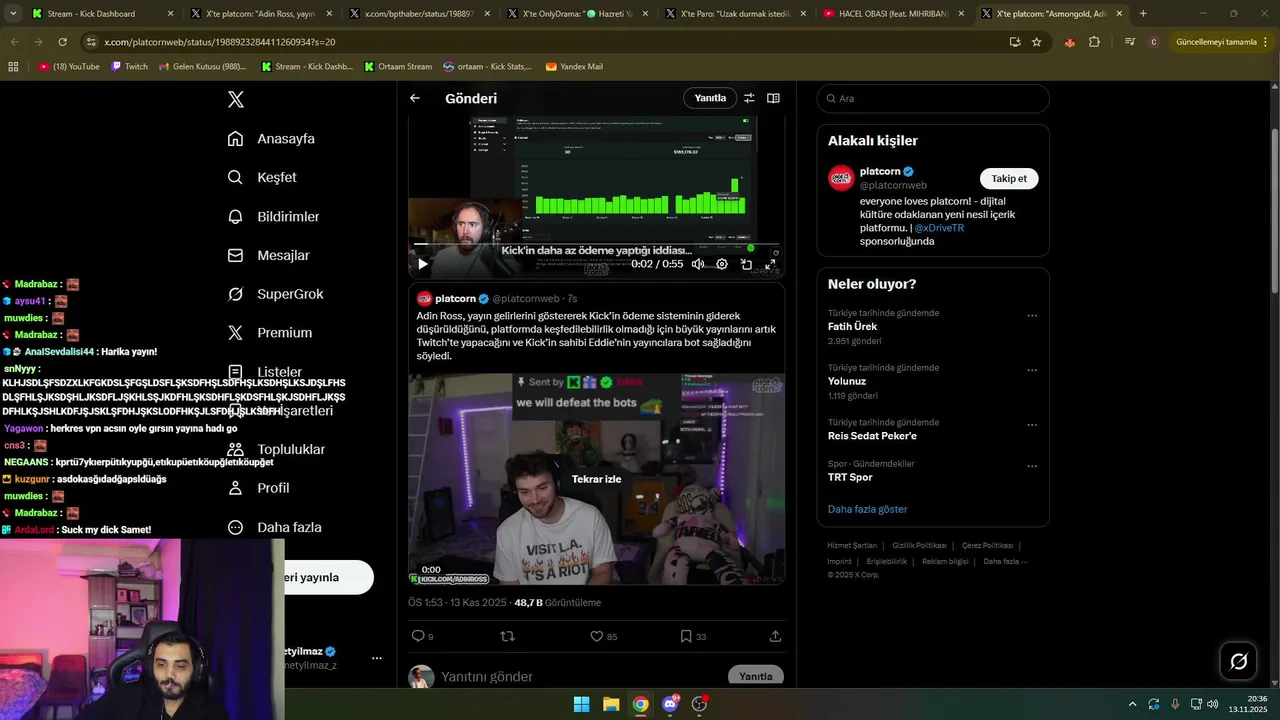Open Yandex Mail bookmark
Screen dimensions: 1280x720
pos(574,67)
